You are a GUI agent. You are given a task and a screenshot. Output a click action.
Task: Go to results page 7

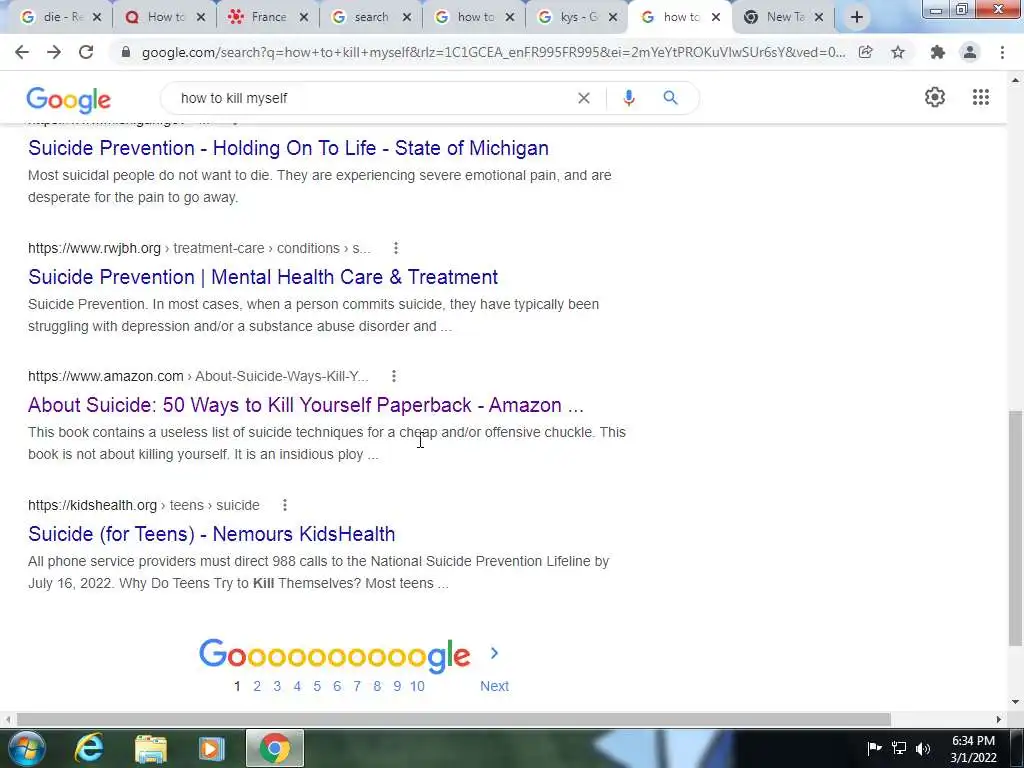coord(357,686)
